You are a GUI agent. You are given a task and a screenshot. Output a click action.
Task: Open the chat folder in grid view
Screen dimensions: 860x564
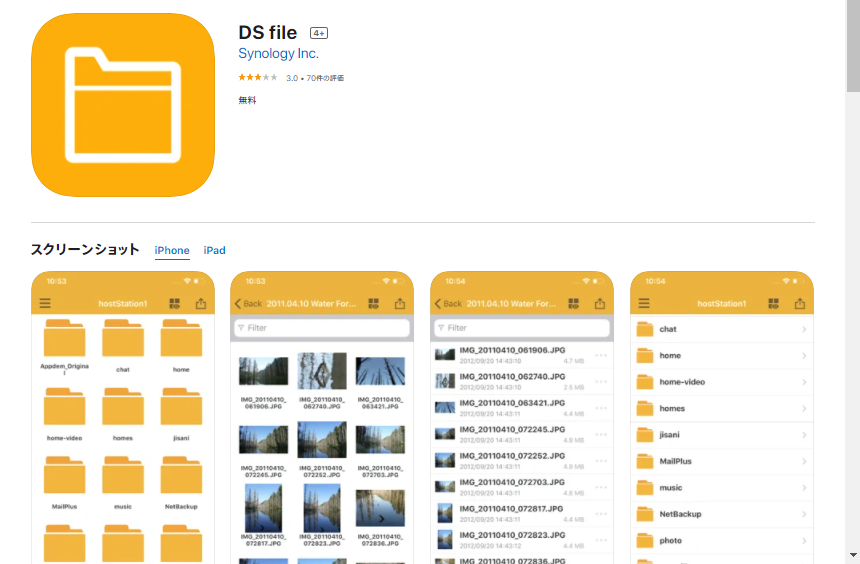[123, 338]
